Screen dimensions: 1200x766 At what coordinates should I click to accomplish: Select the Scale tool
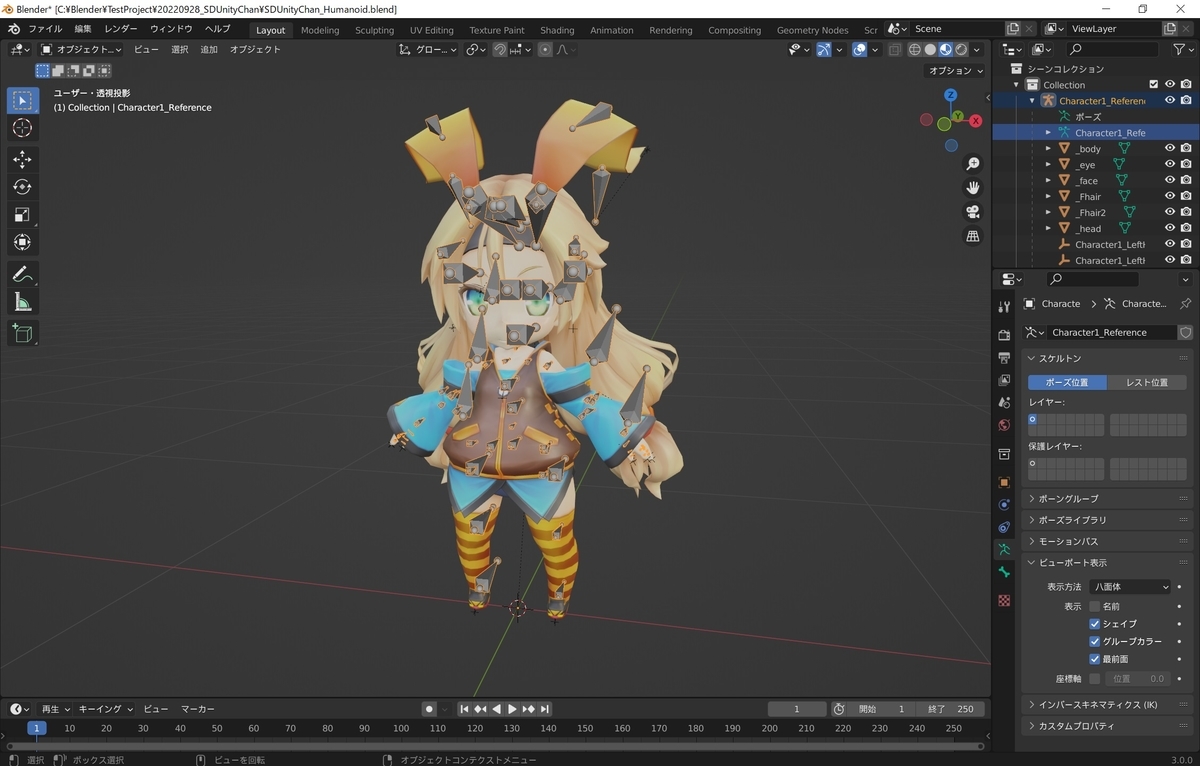(x=23, y=215)
